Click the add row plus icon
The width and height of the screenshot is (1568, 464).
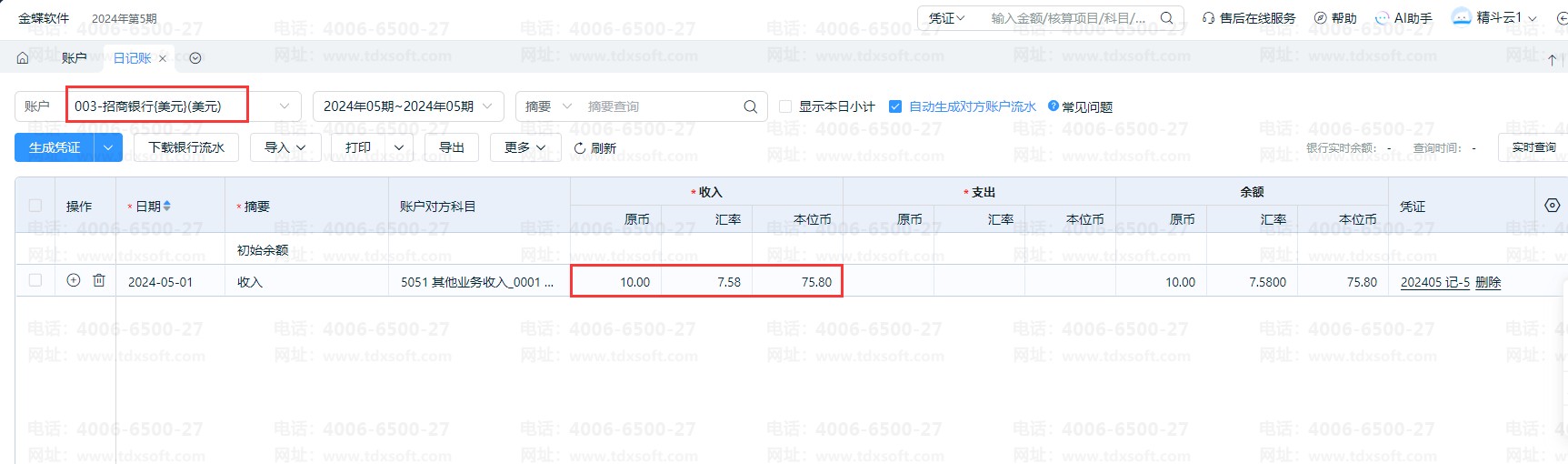(x=74, y=281)
